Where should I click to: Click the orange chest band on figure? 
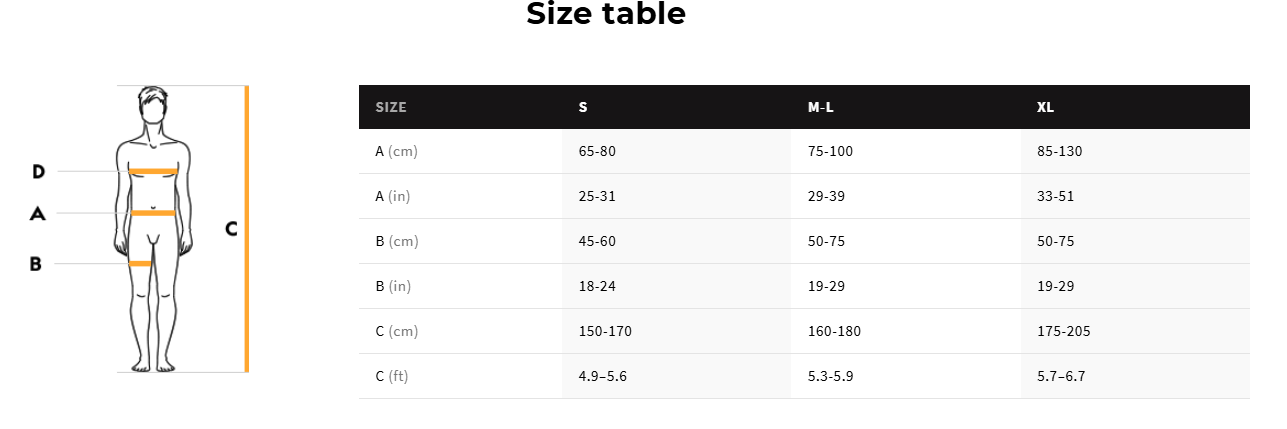click(153, 172)
